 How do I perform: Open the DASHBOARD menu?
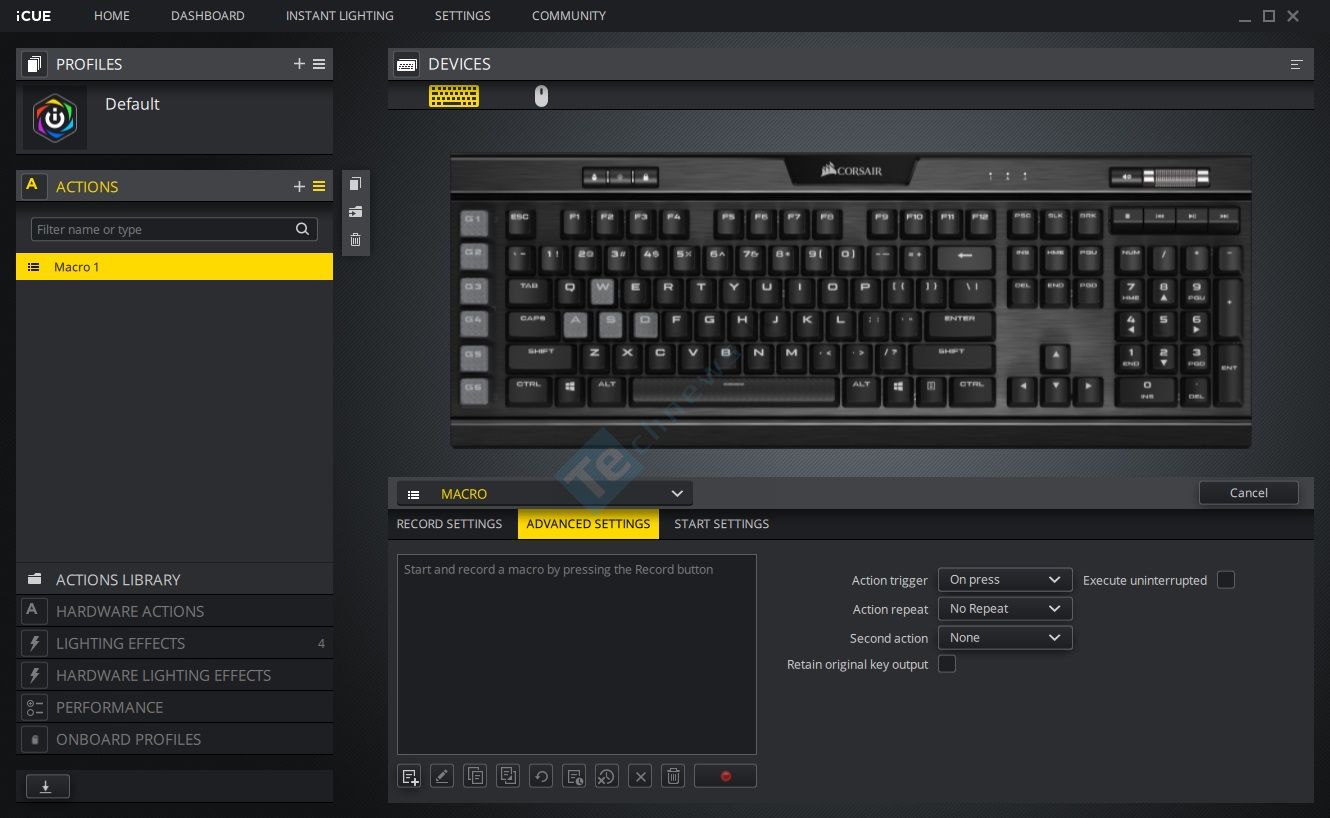[x=208, y=16]
